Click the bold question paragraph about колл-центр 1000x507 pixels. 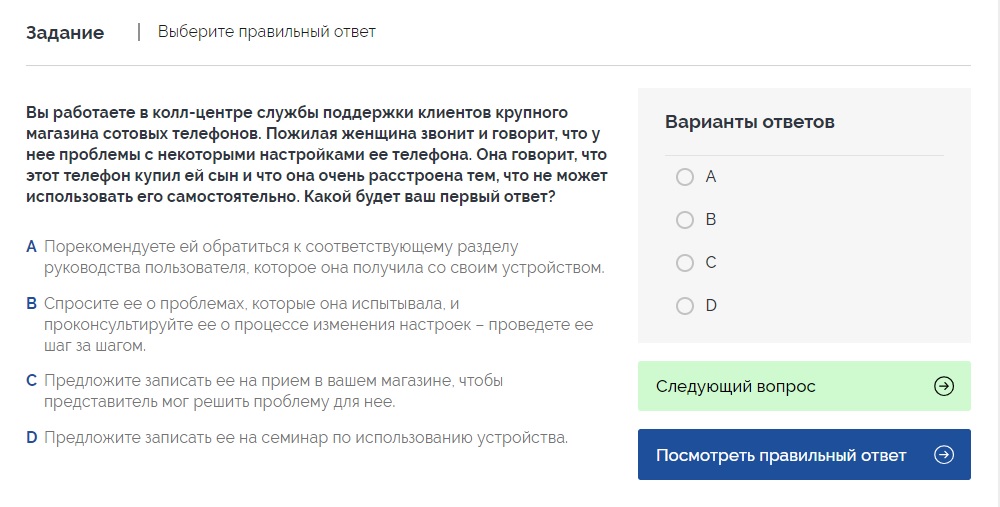(x=316, y=154)
